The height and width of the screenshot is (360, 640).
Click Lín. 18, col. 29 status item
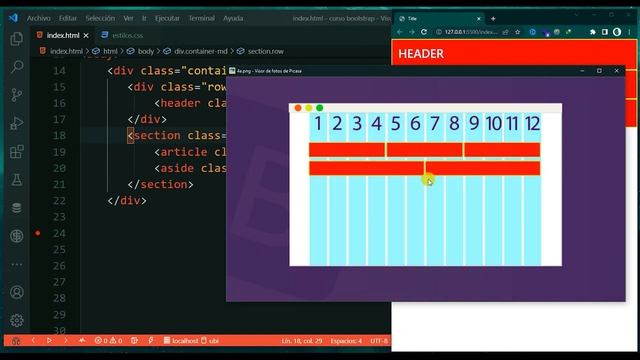pos(302,340)
